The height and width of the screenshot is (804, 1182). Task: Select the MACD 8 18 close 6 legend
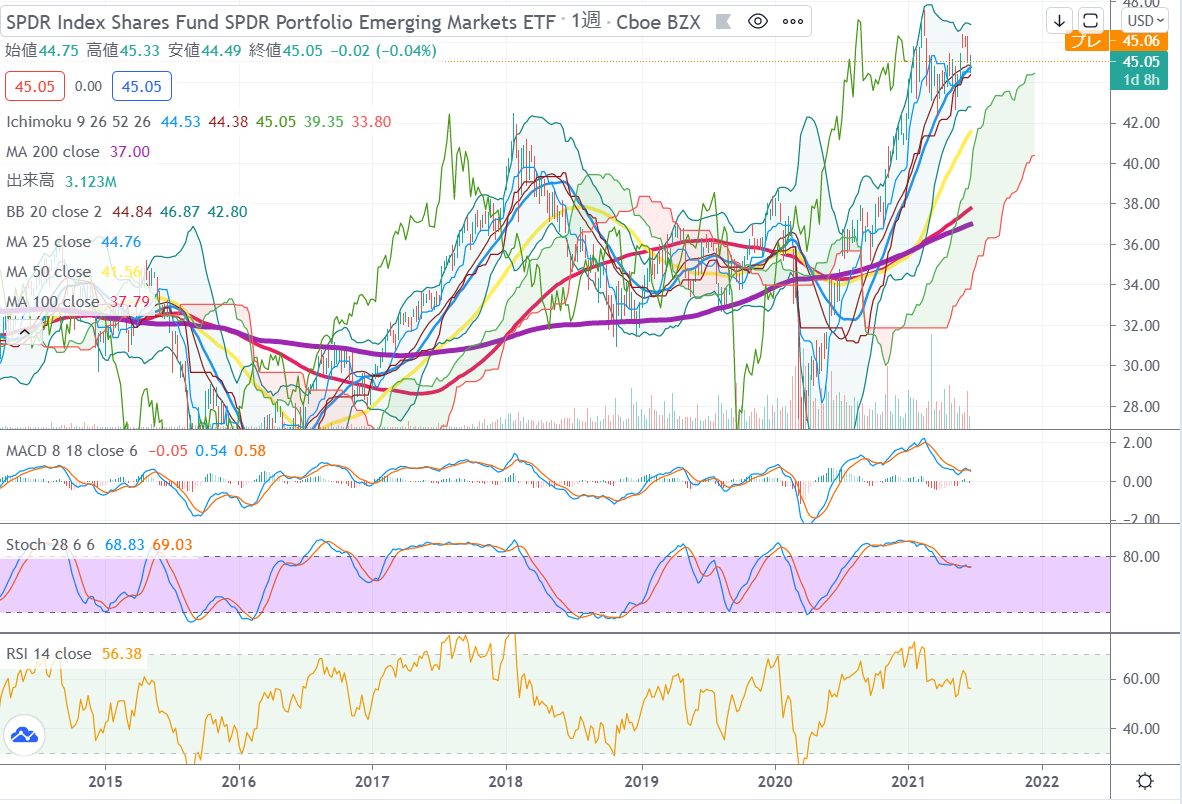click(x=72, y=451)
